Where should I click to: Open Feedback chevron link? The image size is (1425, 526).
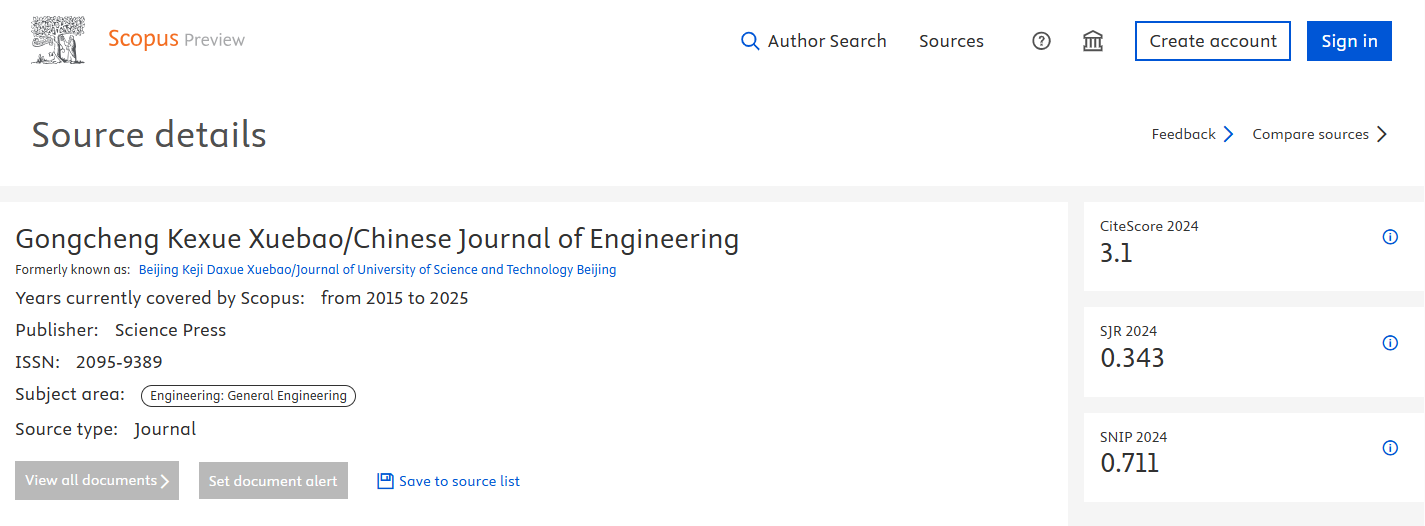(1229, 134)
